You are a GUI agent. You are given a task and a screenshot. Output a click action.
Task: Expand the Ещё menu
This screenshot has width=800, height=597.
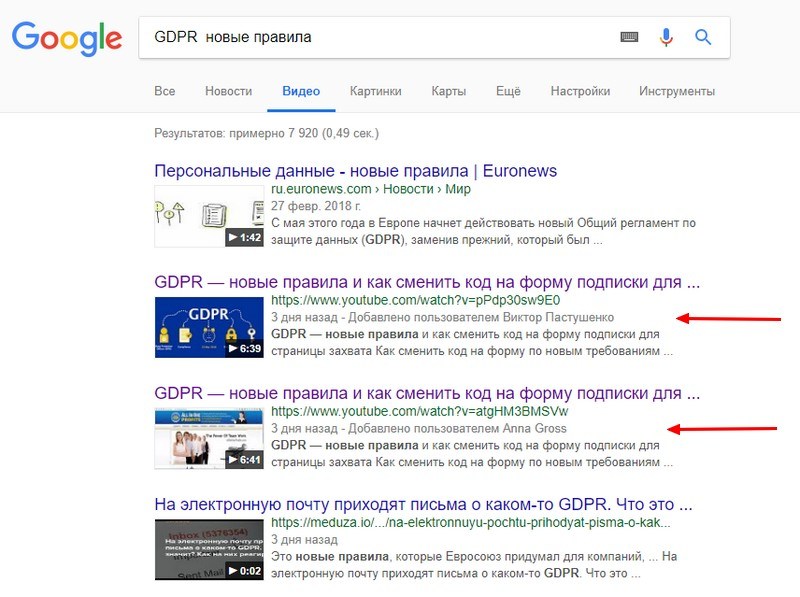point(508,91)
